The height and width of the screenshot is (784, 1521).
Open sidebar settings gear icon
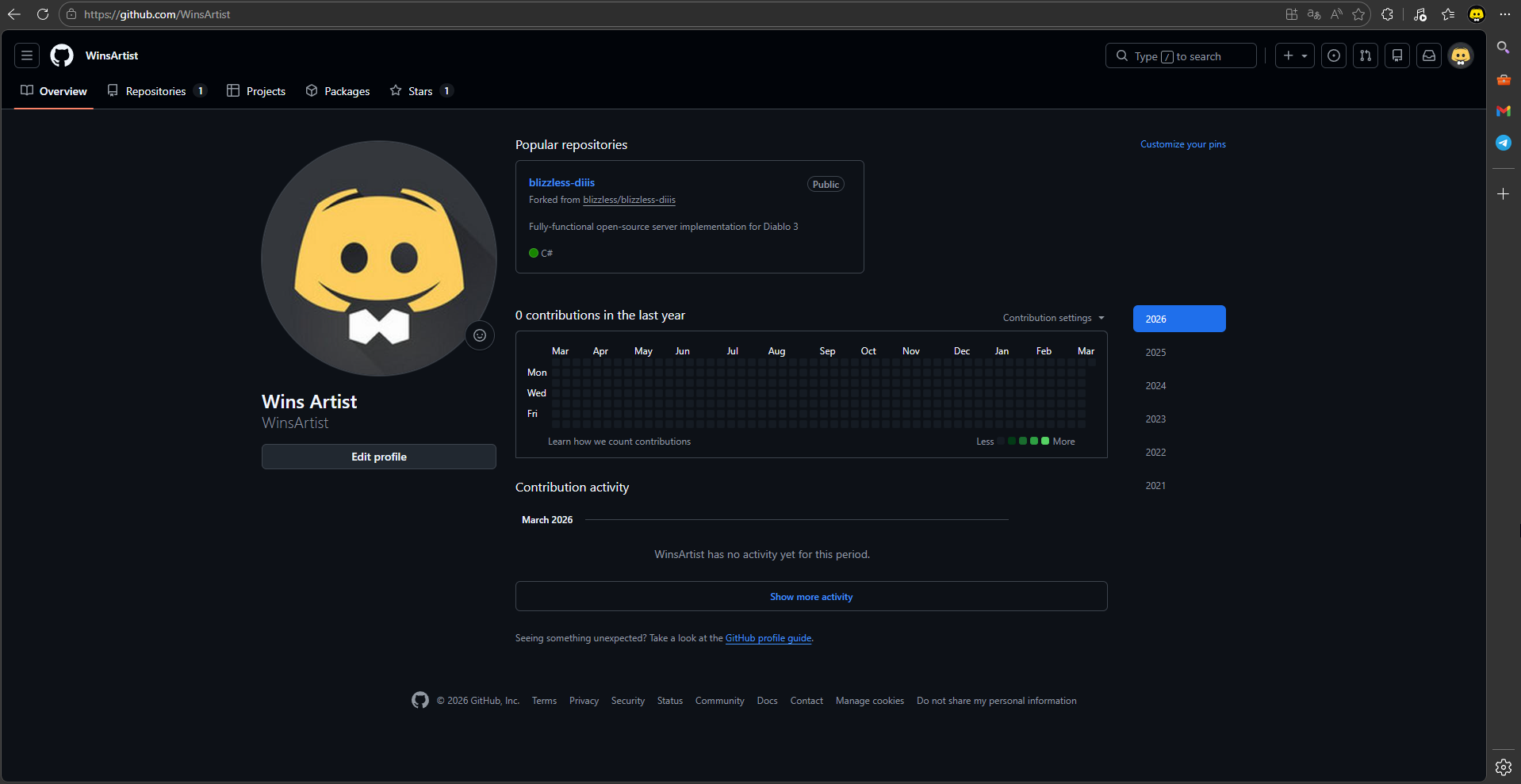(1503, 767)
